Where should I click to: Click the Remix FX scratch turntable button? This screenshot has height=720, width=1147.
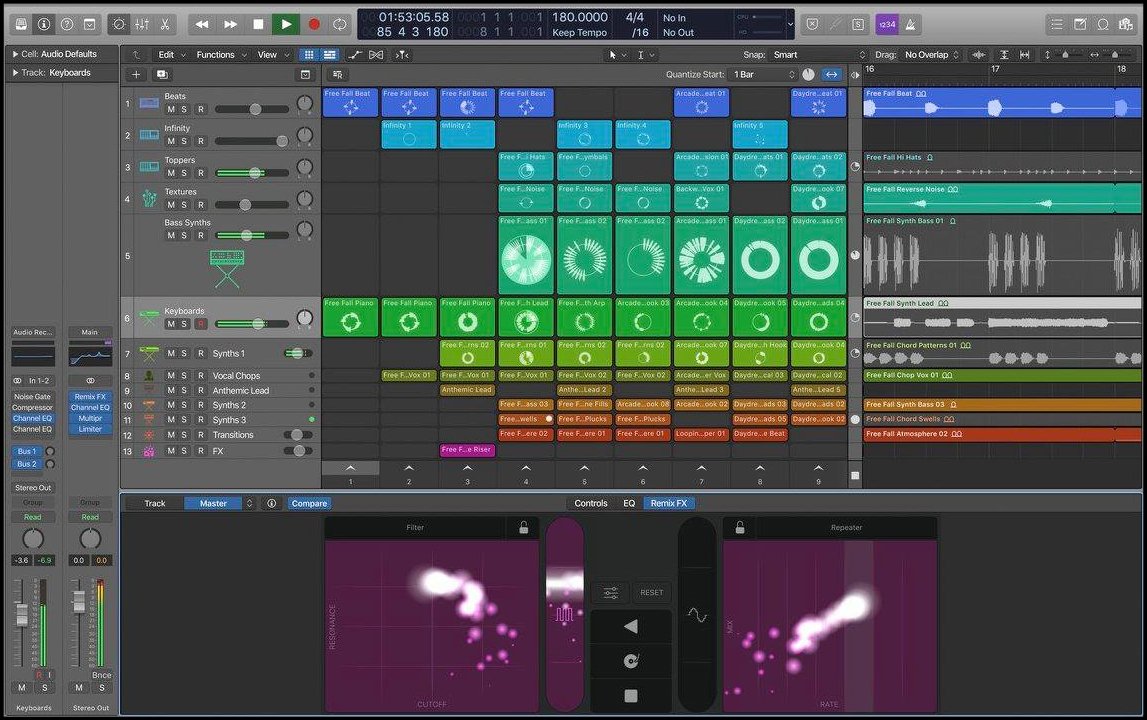click(630, 661)
